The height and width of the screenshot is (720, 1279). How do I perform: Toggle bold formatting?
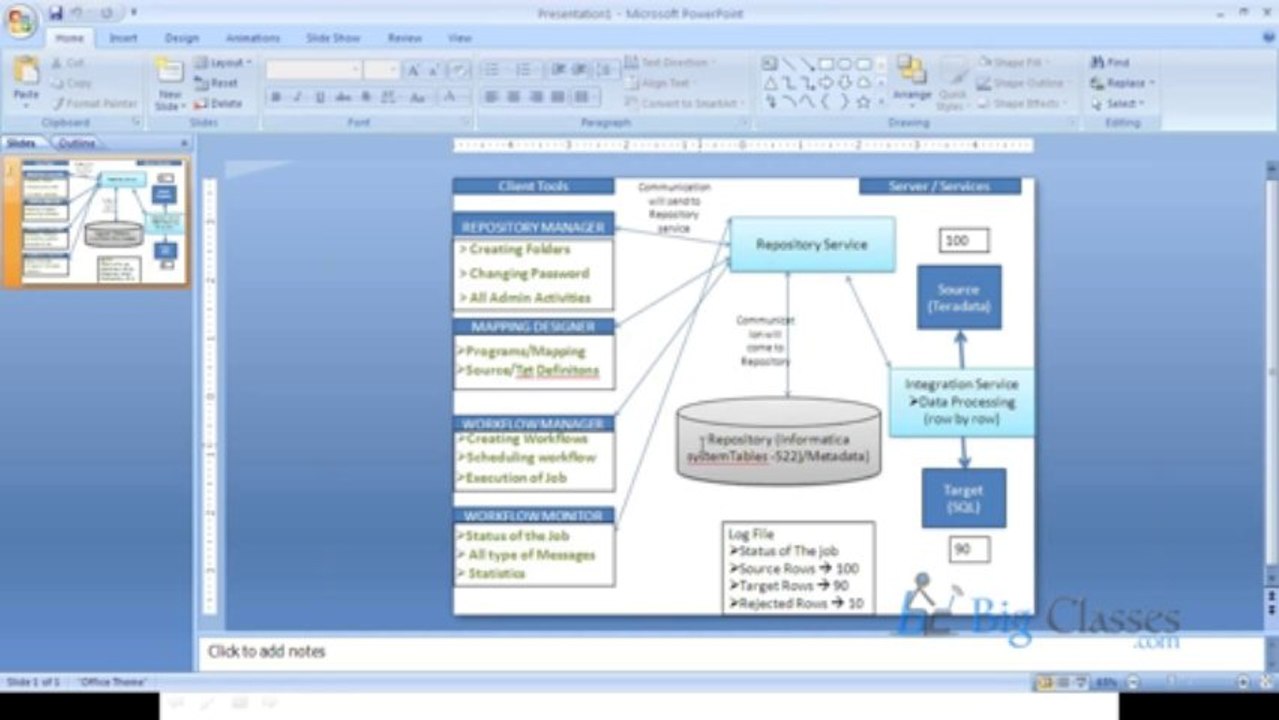pos(275,97)
